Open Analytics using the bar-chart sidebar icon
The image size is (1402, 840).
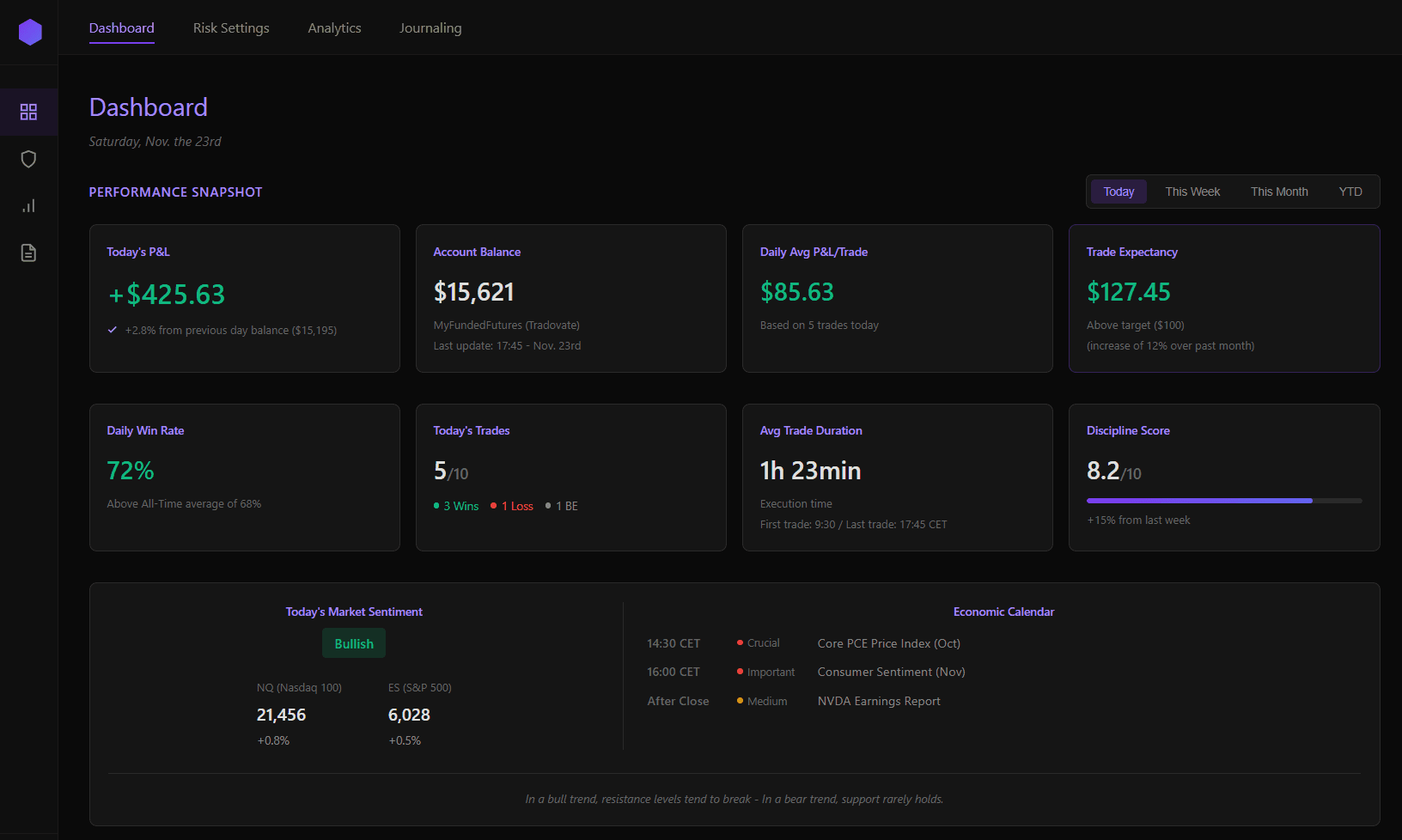click(x=28, y=205)
